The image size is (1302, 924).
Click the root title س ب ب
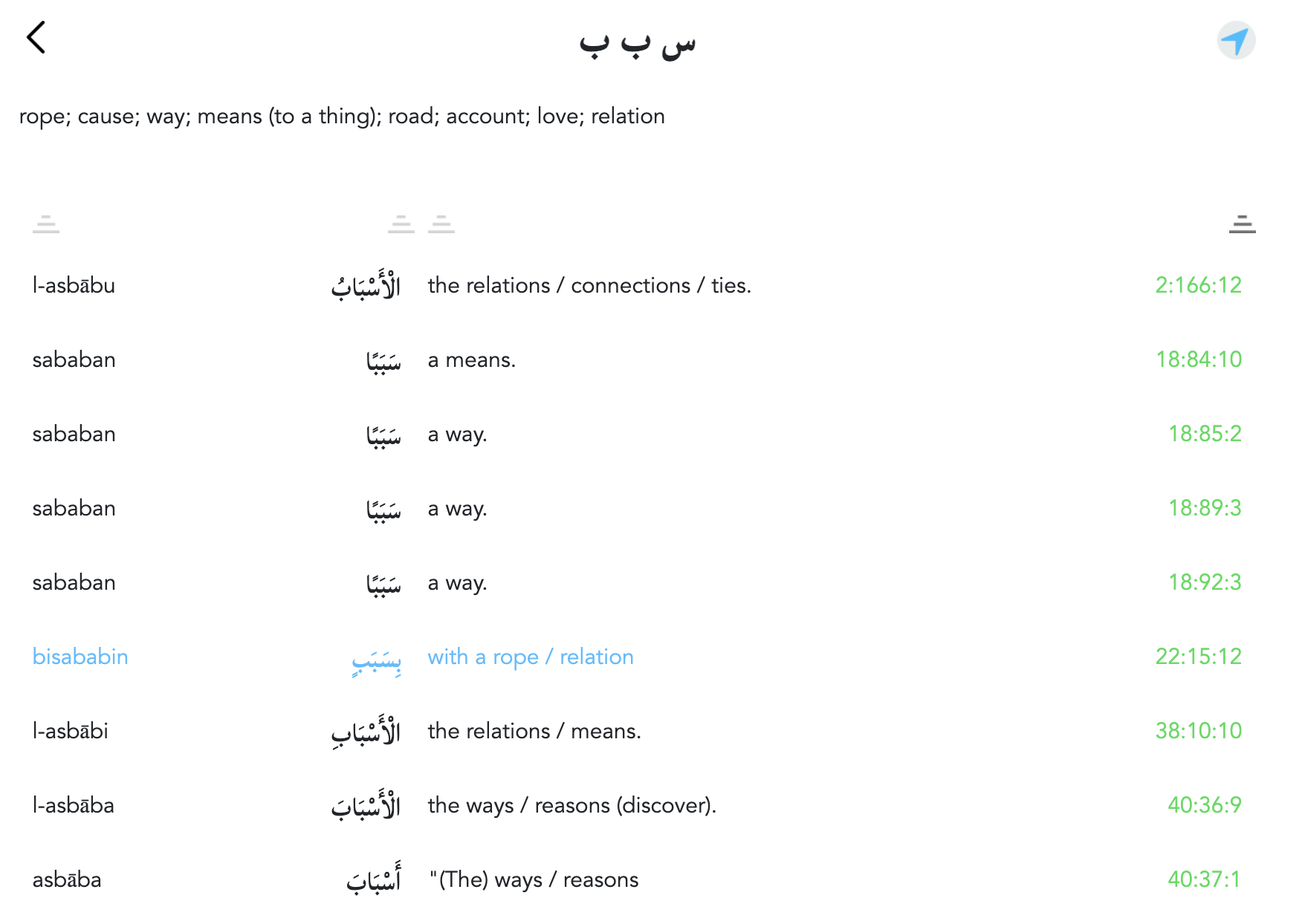[x=638, y=43]
